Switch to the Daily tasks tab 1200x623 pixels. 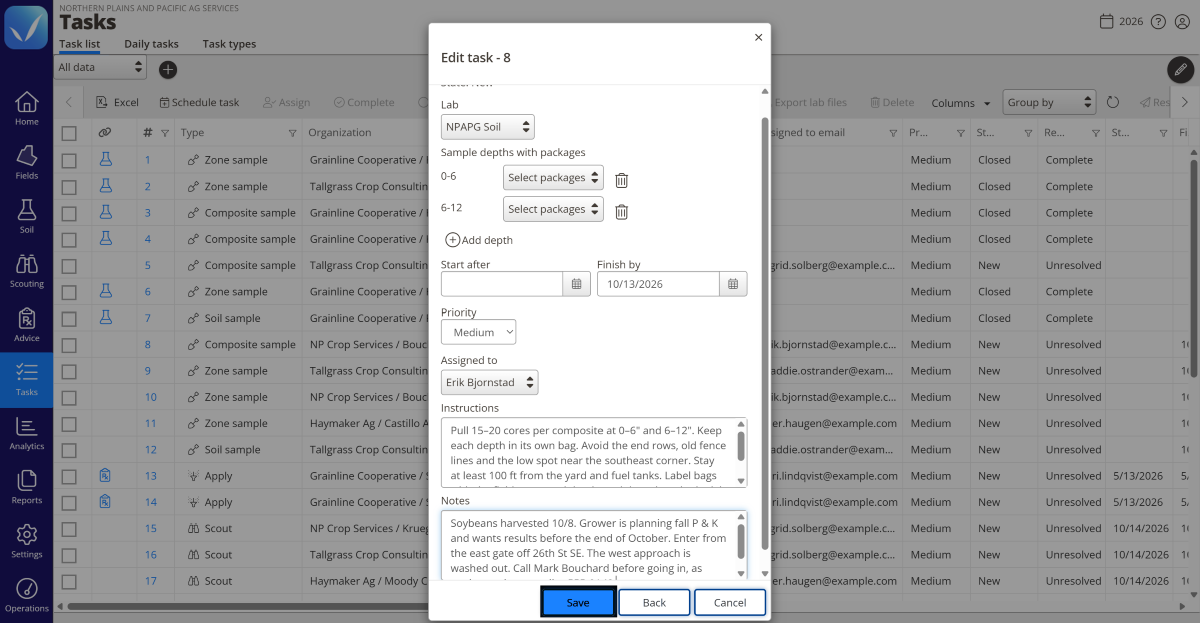[151, 44]
